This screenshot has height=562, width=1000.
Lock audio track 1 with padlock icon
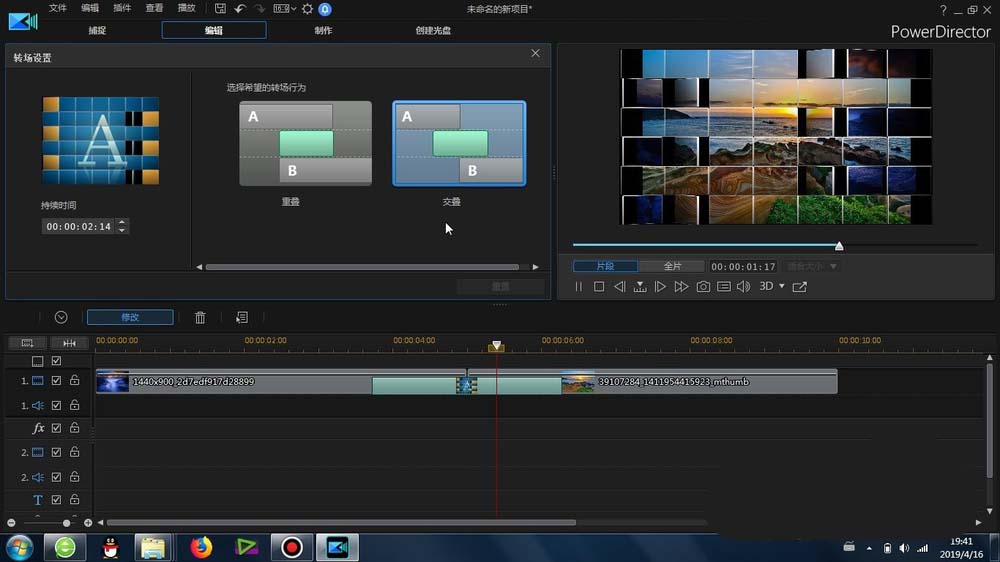[x=74, y=405]
